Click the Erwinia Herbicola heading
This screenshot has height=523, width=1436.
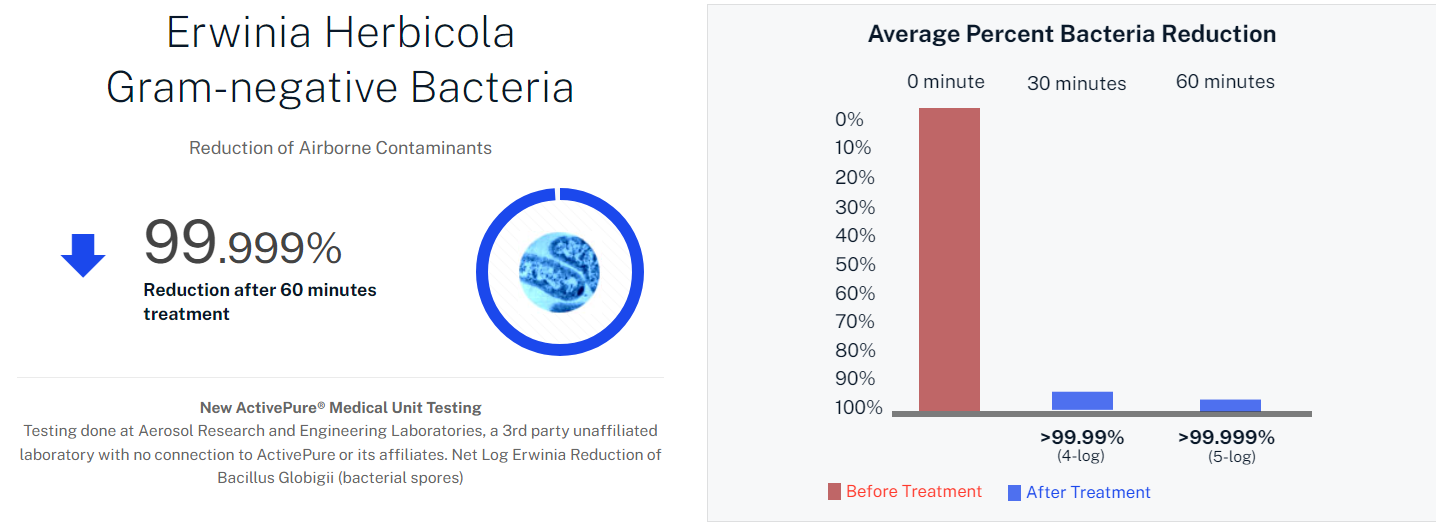pyautogui.click(x=340, y=33)
